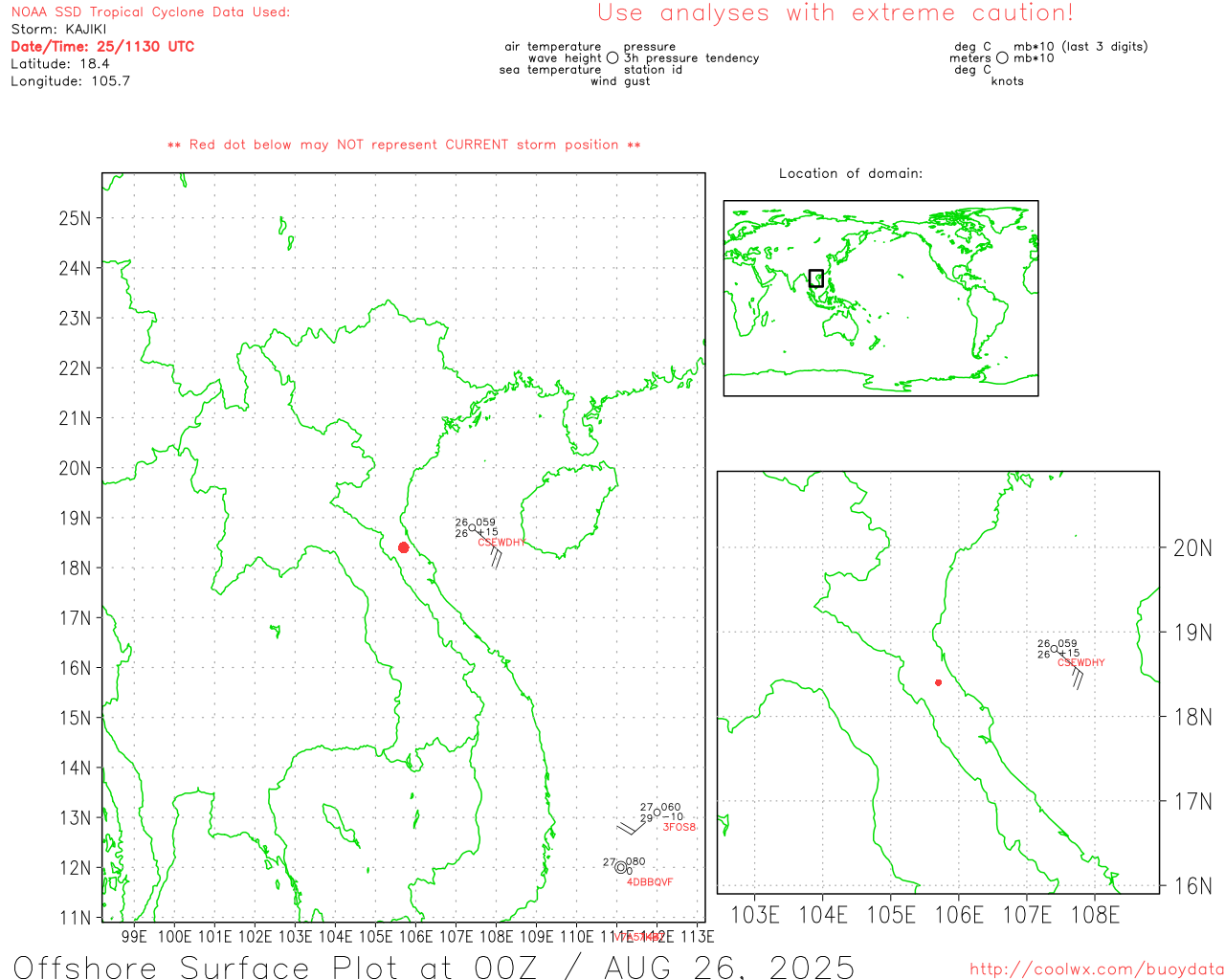Click the 106E longitude label on main map
1225x980 pixels.
[x=415, y=937]
